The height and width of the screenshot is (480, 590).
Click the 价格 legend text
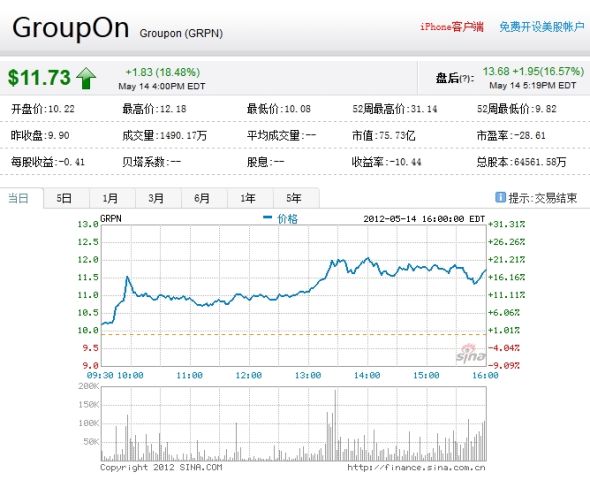pyautogui.click(x=287, y=219)
